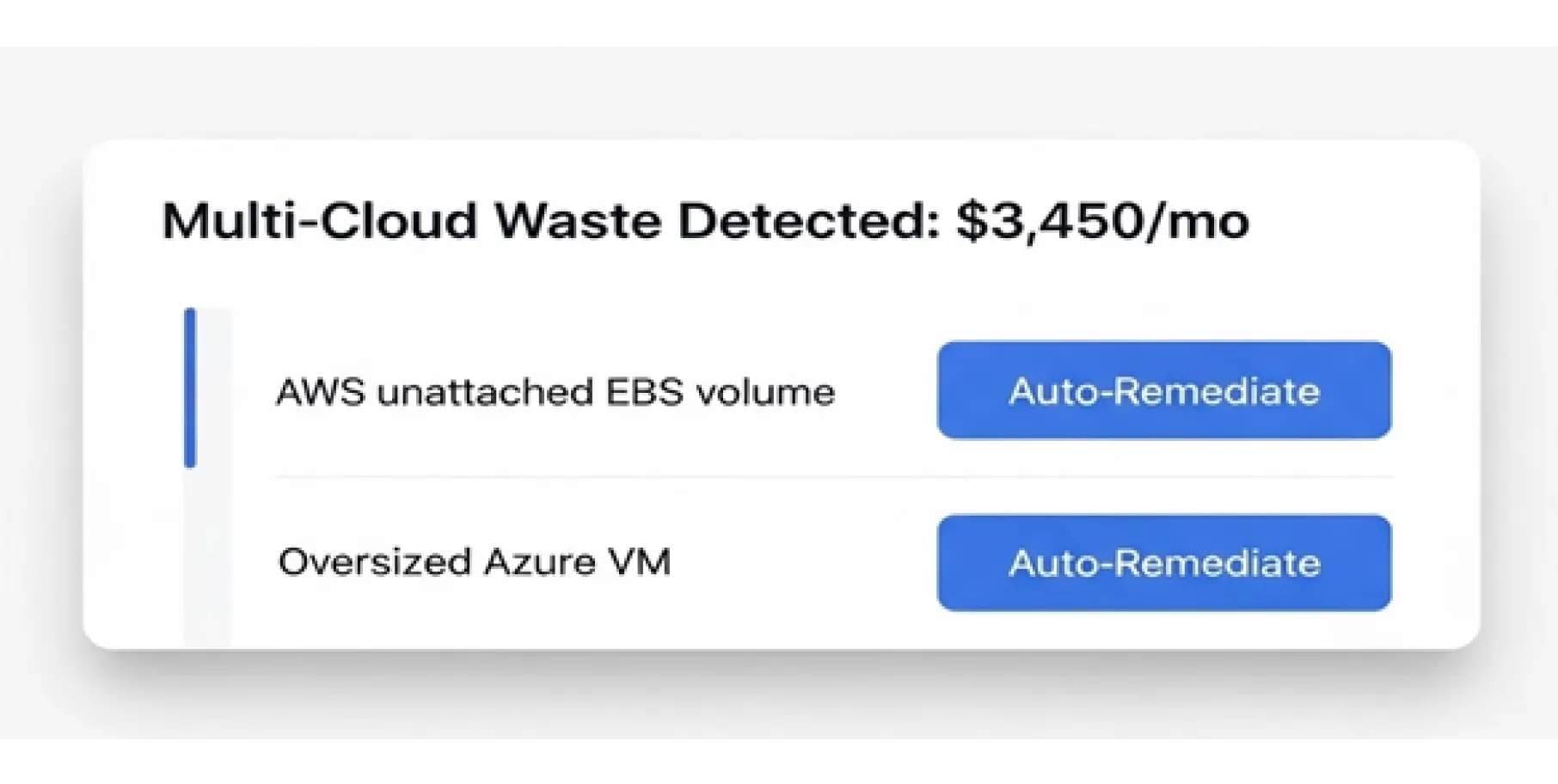Click the word "Oversized" in the second item

pyautogui.click(x=375, y=562)
